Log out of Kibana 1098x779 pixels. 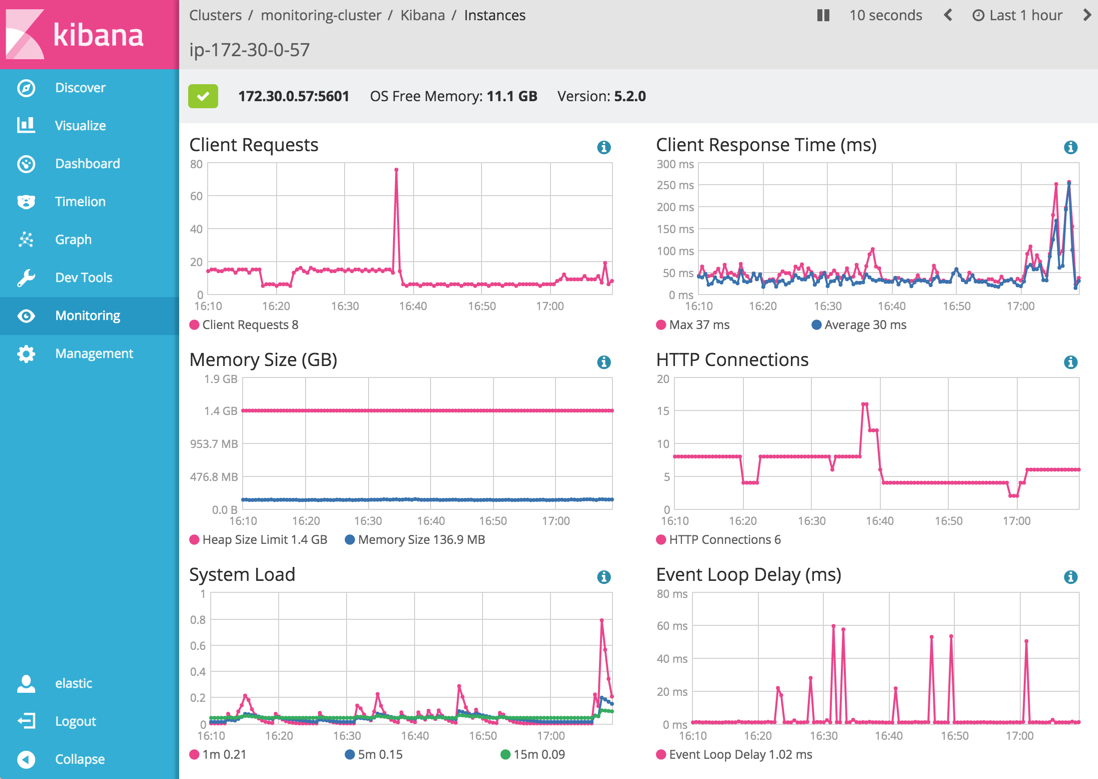(75, 721)
